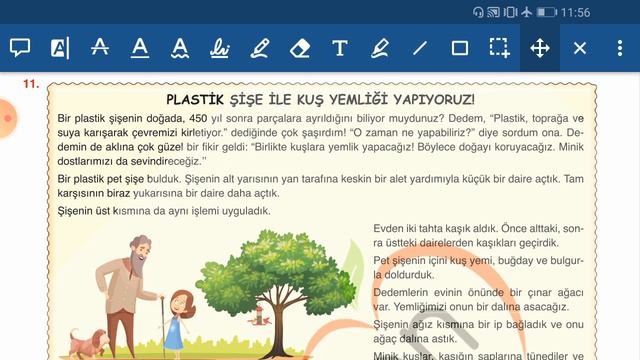Tap the line 'Şişenin üst kısmına da aynı işlemi uyguladık.'
The height and width of the screenshot is (360, 640).
pos(164,211)
